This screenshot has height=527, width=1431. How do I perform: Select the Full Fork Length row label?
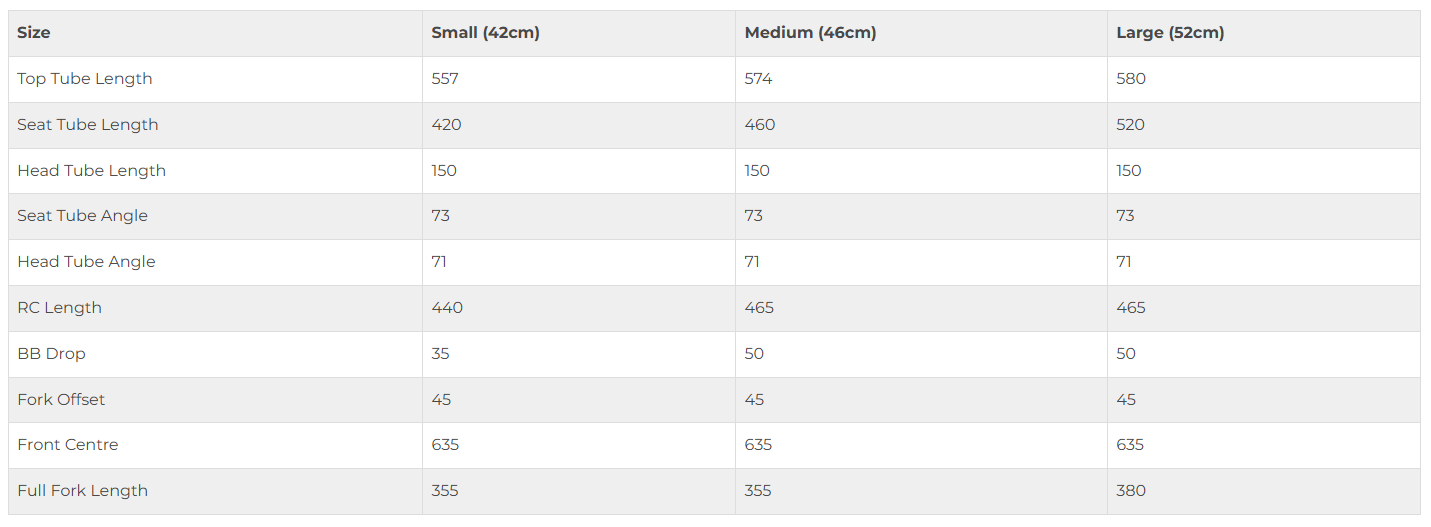[82, 491]
